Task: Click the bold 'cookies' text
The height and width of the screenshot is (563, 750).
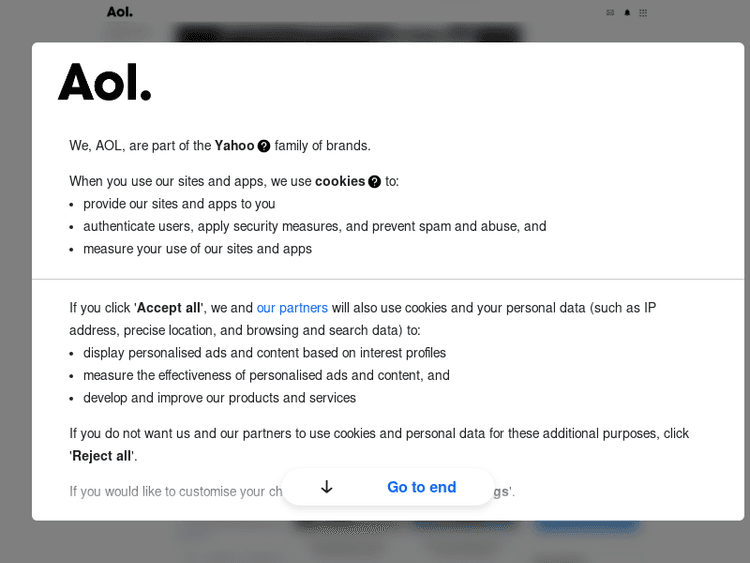Action: click(x=340, y=182)
